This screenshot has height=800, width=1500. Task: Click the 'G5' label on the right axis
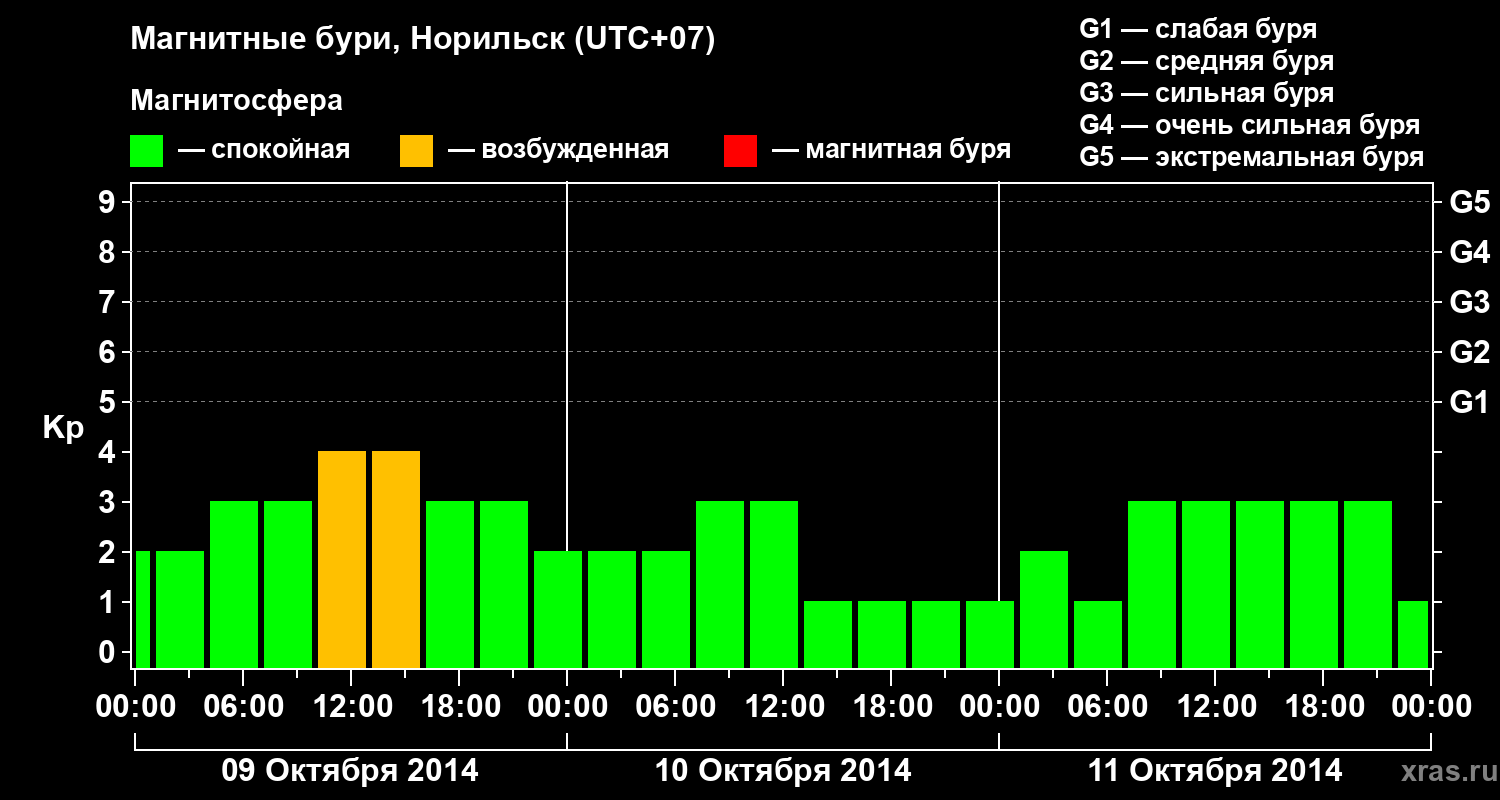coord(1470,203)
